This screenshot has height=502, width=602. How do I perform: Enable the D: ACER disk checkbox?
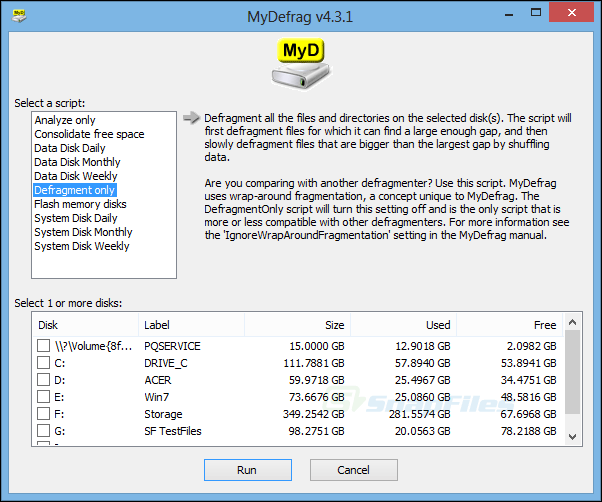coord(43,380)
